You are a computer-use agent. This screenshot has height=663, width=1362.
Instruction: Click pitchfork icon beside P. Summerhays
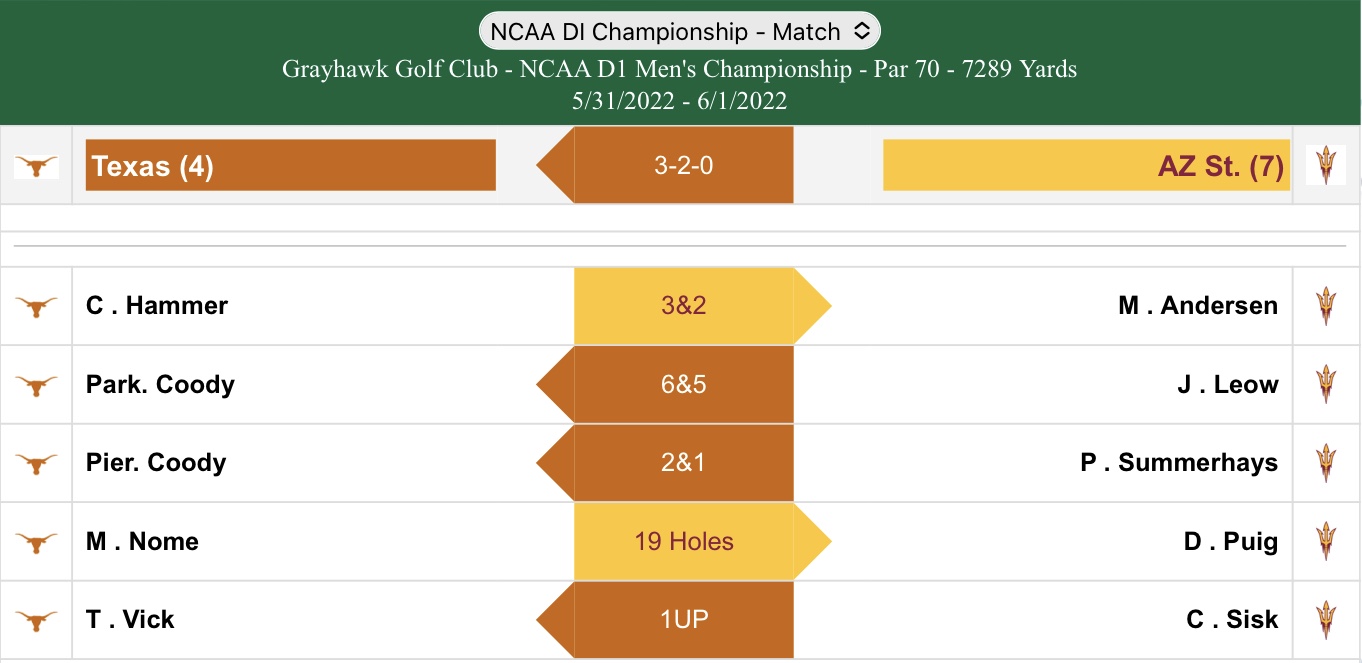pyautogui.click(x=1326, y=463)
